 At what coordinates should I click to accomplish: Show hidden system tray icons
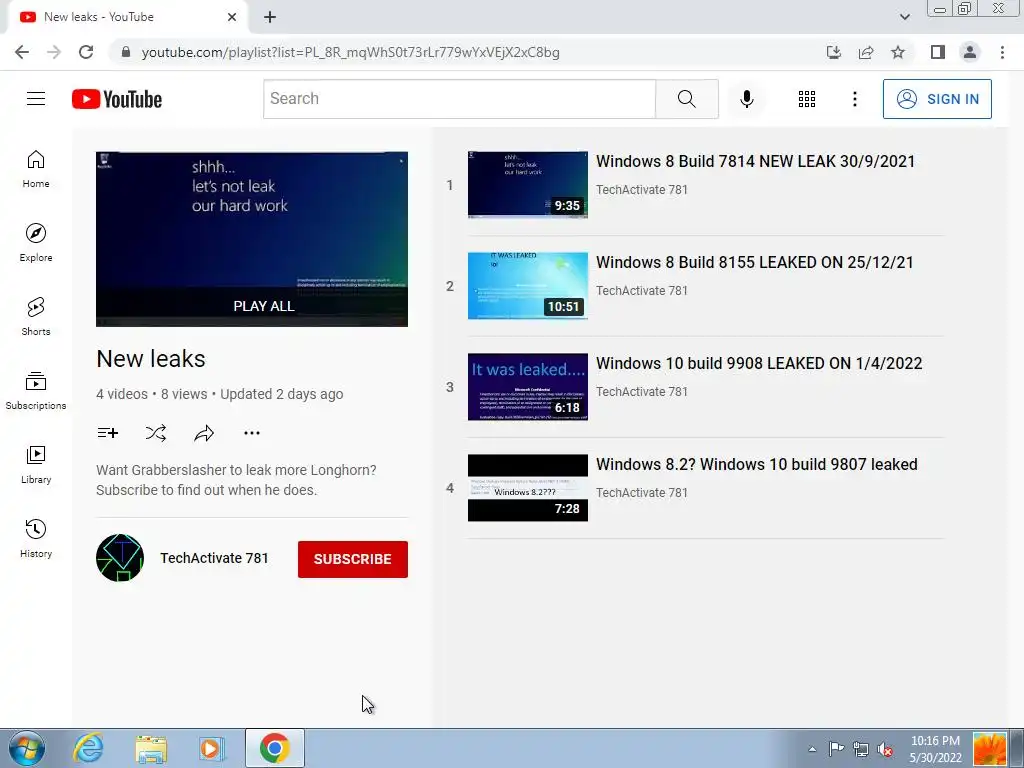pyautogui.click(x=812, y=749)
